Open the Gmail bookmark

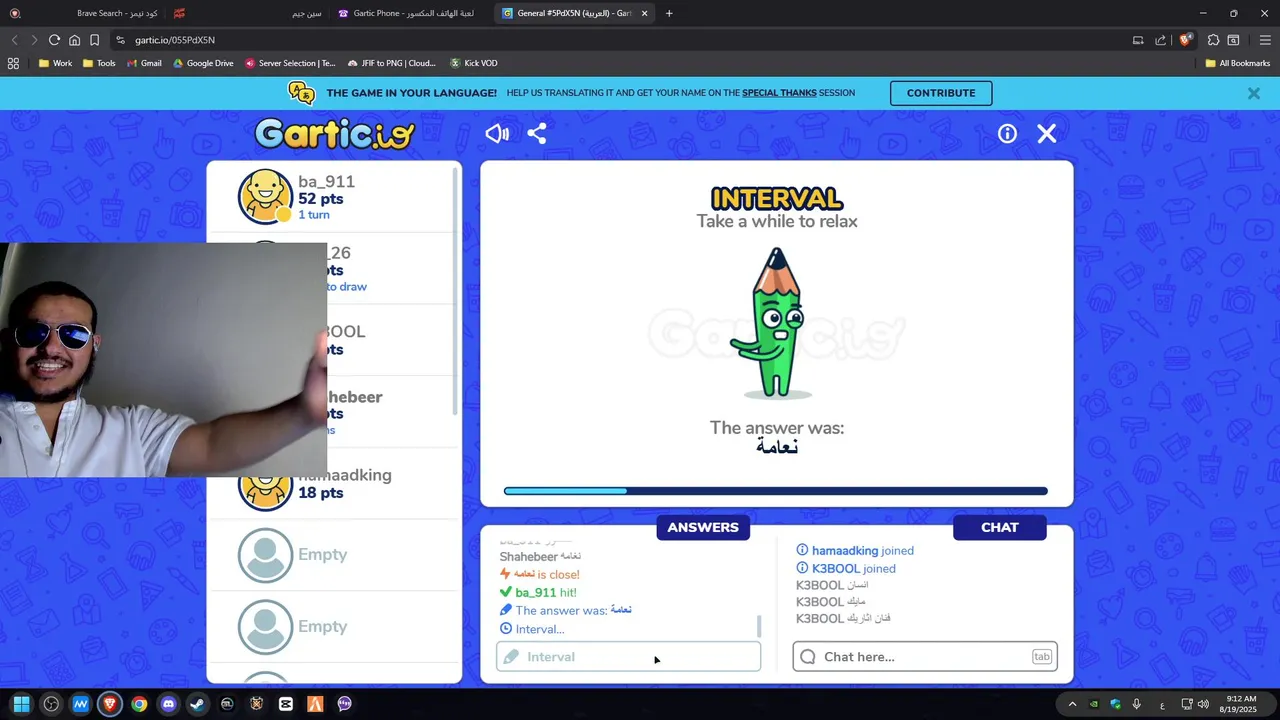pos(143,63)
